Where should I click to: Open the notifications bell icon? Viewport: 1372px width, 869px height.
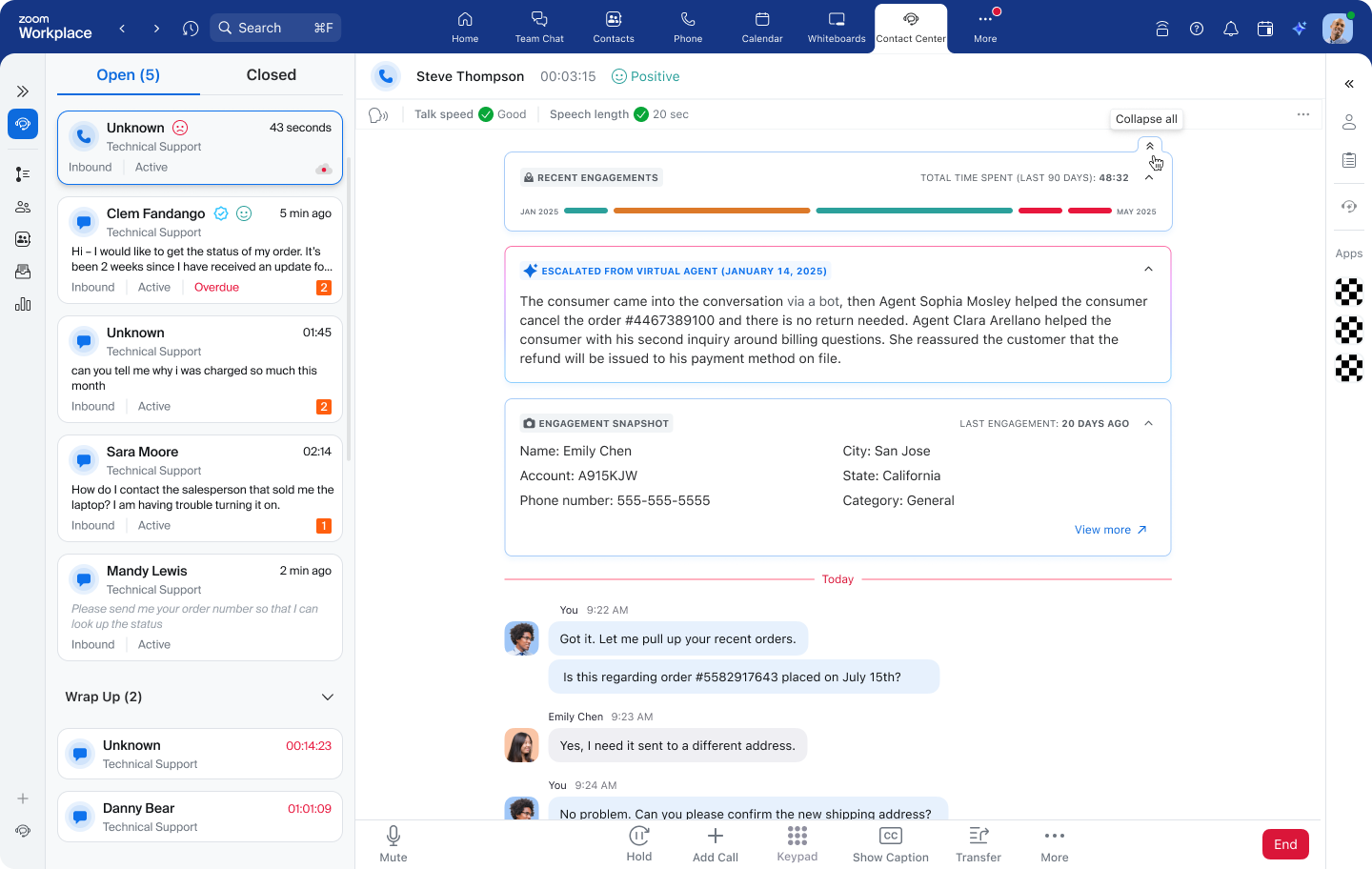click(1230, 29)
